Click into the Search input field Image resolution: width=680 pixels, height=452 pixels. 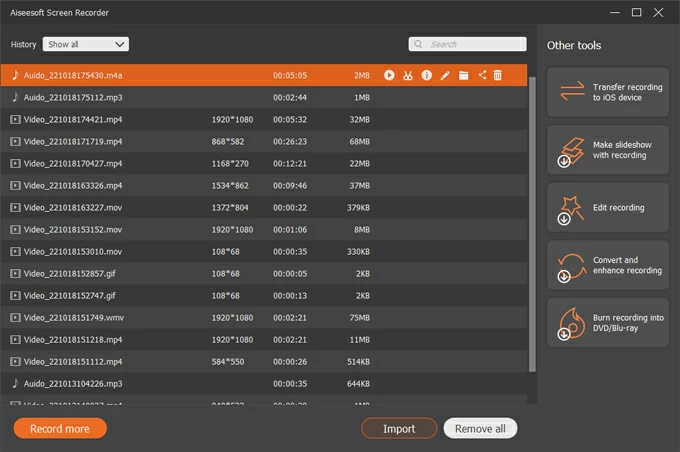pyautogui.click(x=468, y=44)
